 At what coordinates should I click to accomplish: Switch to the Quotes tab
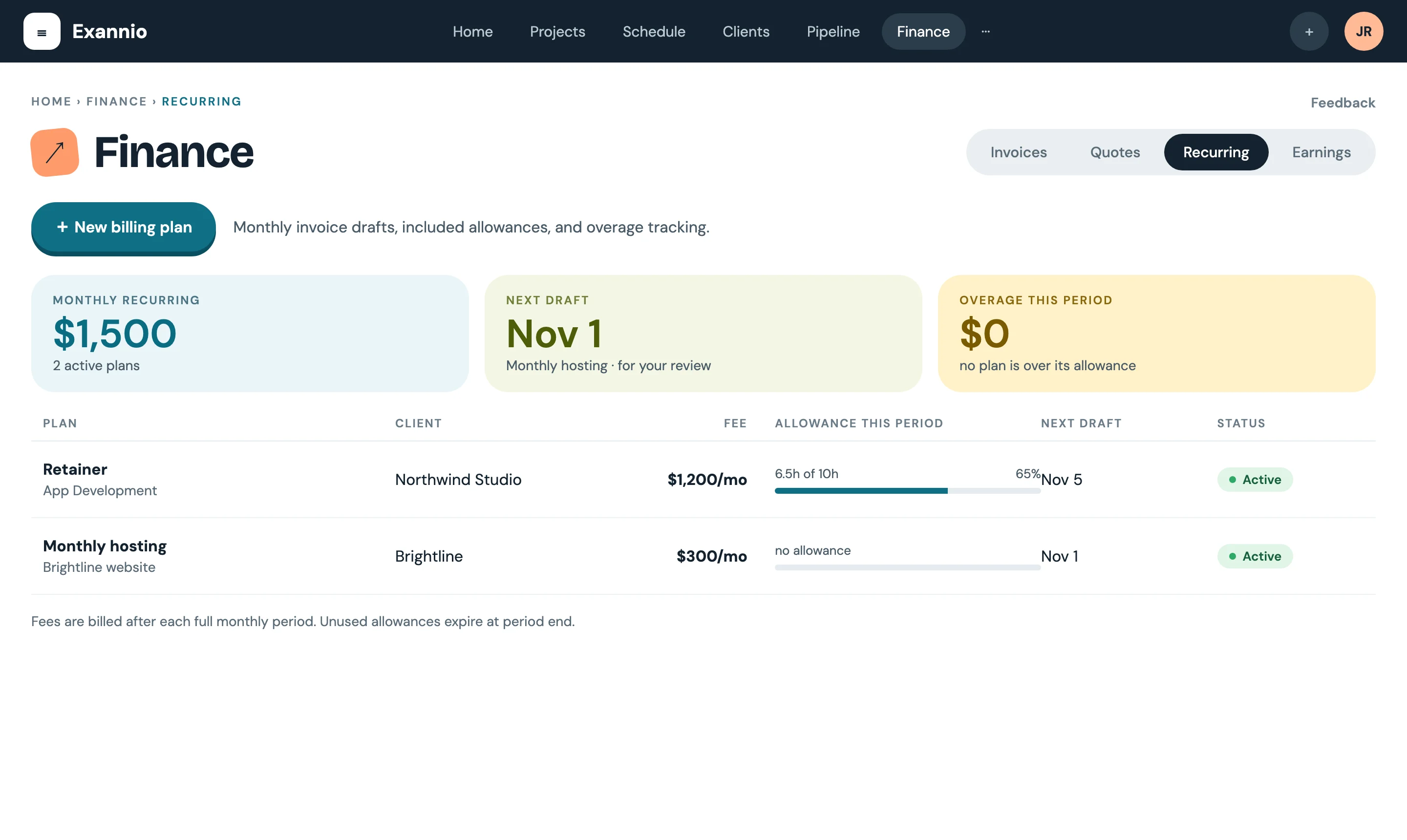pos(1115,152)
